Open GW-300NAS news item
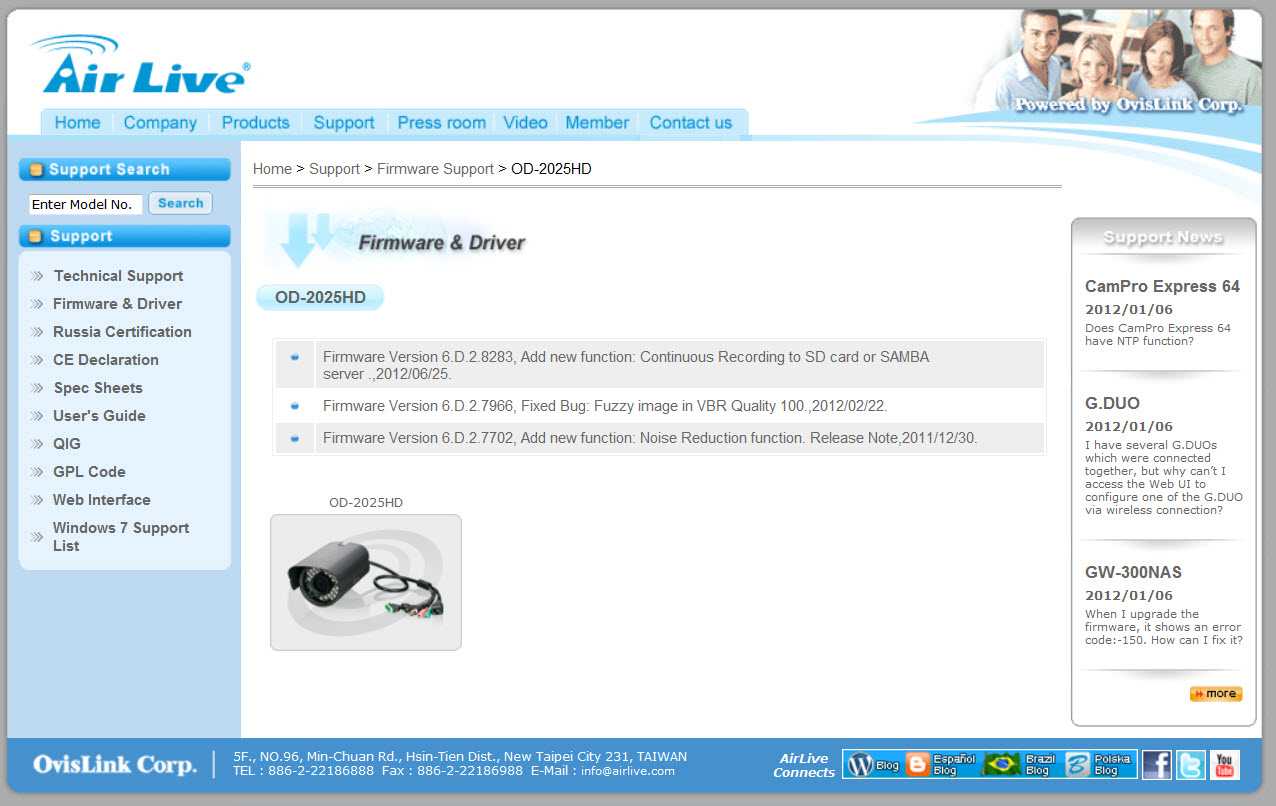Screen dimensions: 1276x806 tap(1133, 572)
